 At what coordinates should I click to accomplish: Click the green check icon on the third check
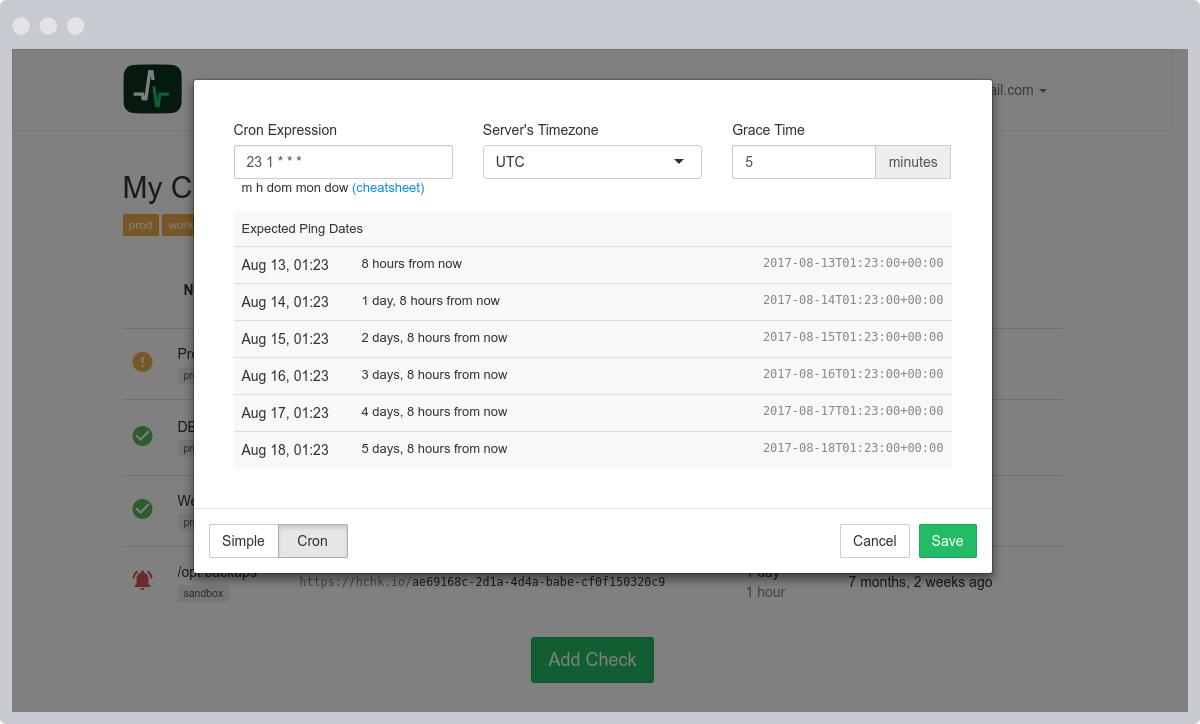142,510
